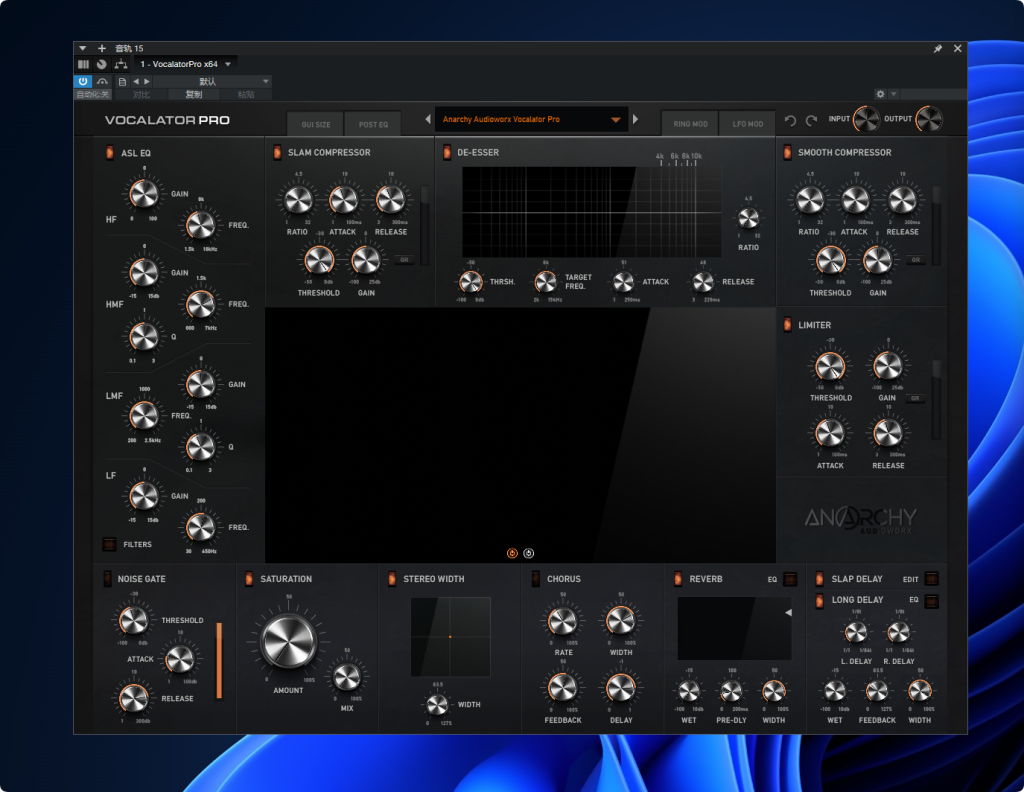Image resolution: width=1024 pixels, height=792 pixels.
Task: Toggle ASL EQ module power
Action: [109, 152]
